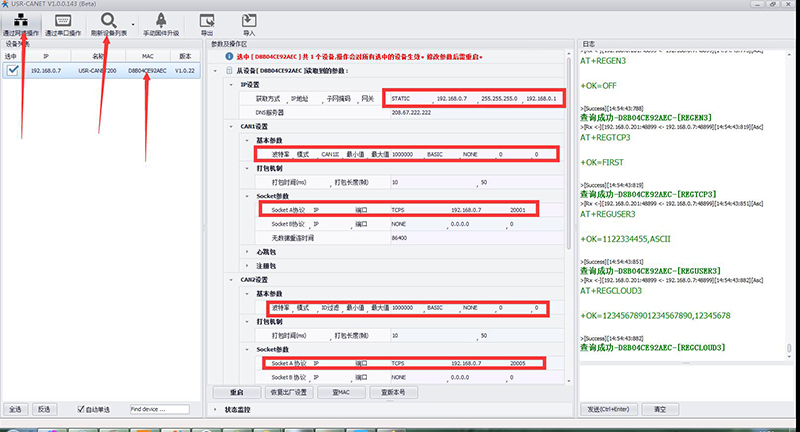Click the 发送(Ctrl+Enter) send button
Viewport: 800px width, 432px height.
[x=608, y=409]
